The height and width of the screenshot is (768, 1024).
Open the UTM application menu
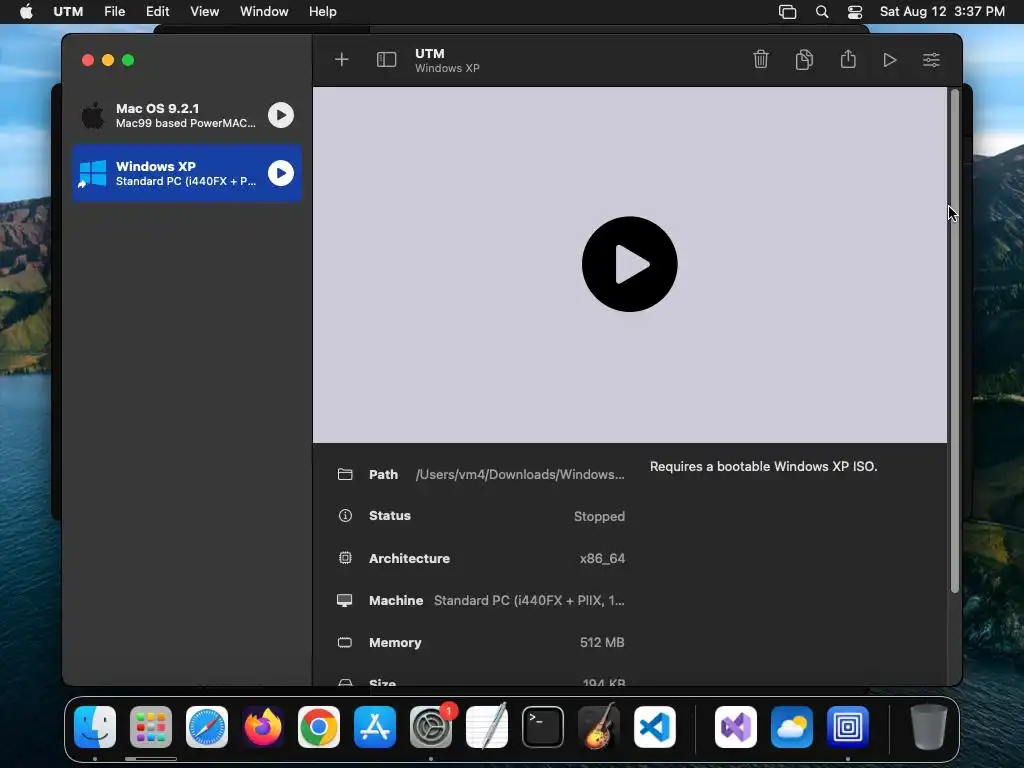(68, 12)
